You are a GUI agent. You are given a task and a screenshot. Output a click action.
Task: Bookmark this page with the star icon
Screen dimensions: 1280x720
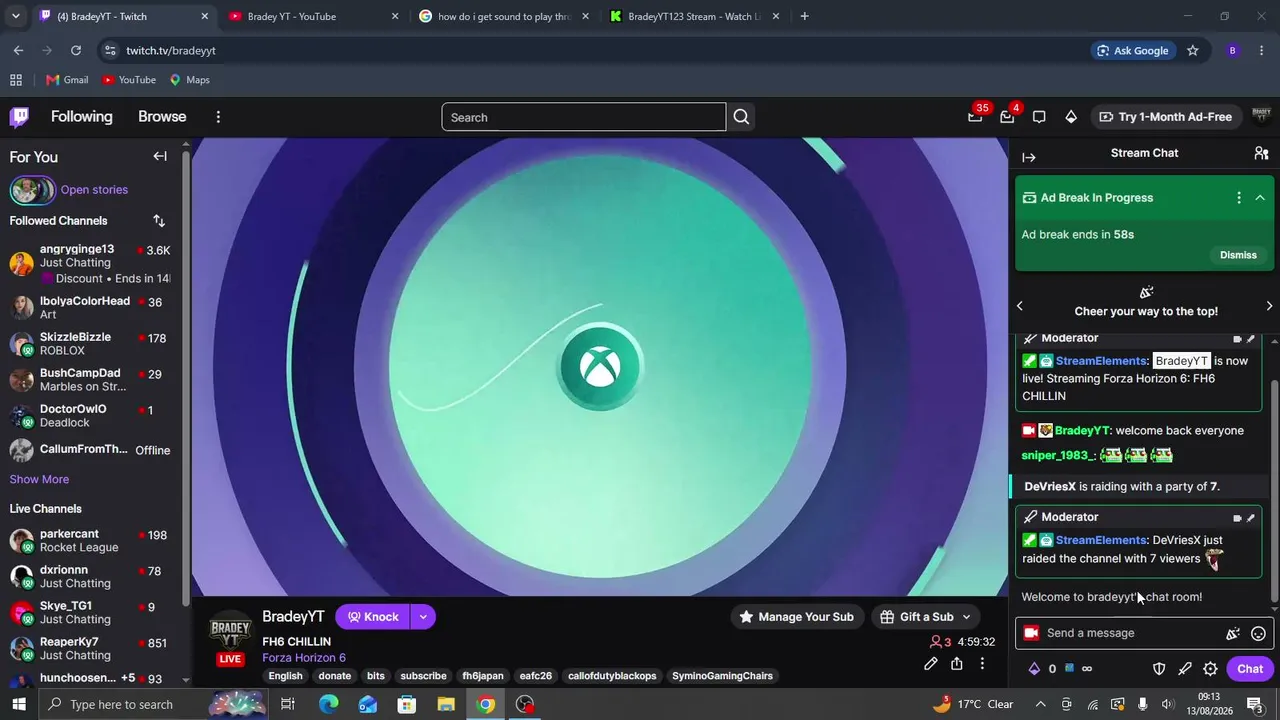tap(1192, 50)
